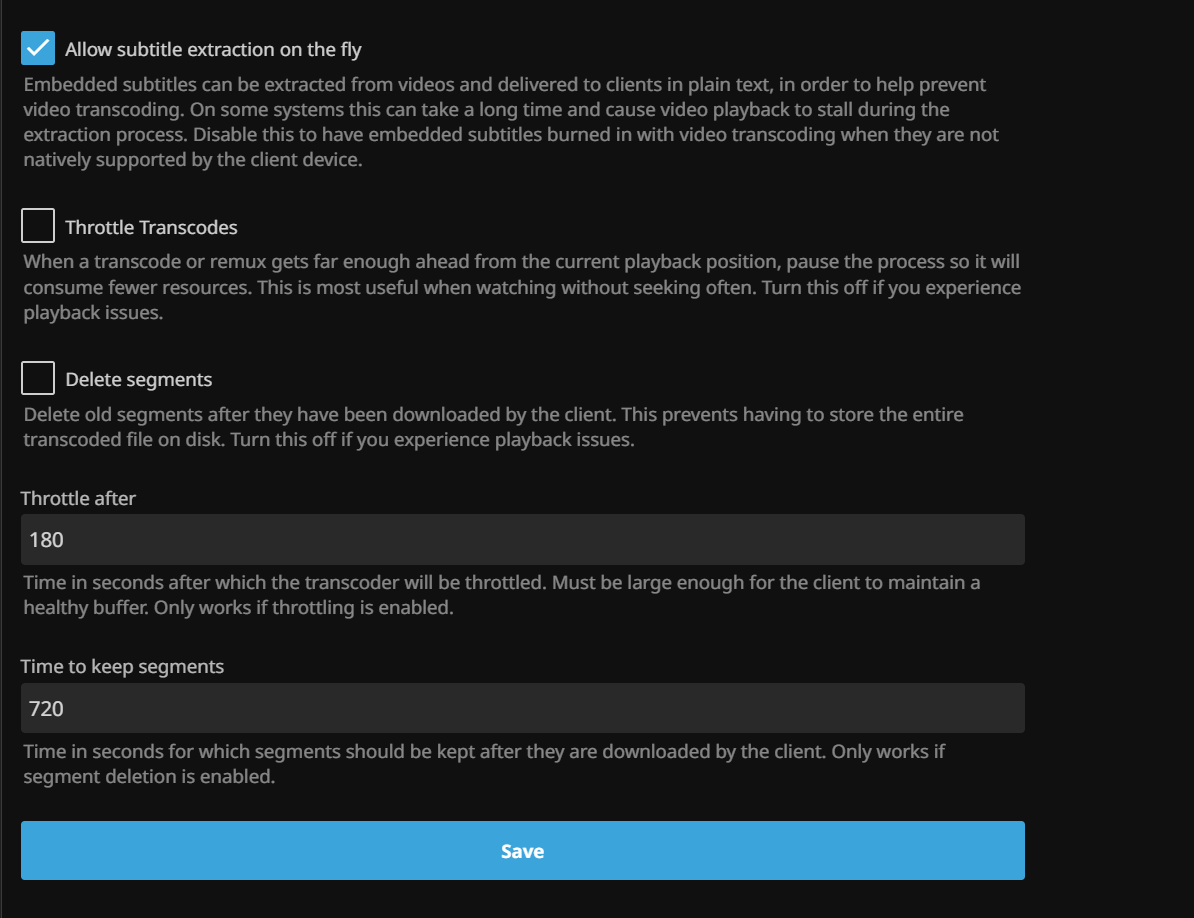The height and width of the screenshot is (918, 1194).
Task: Tick the Delete segments checkbox
Action: pos(38,379)
